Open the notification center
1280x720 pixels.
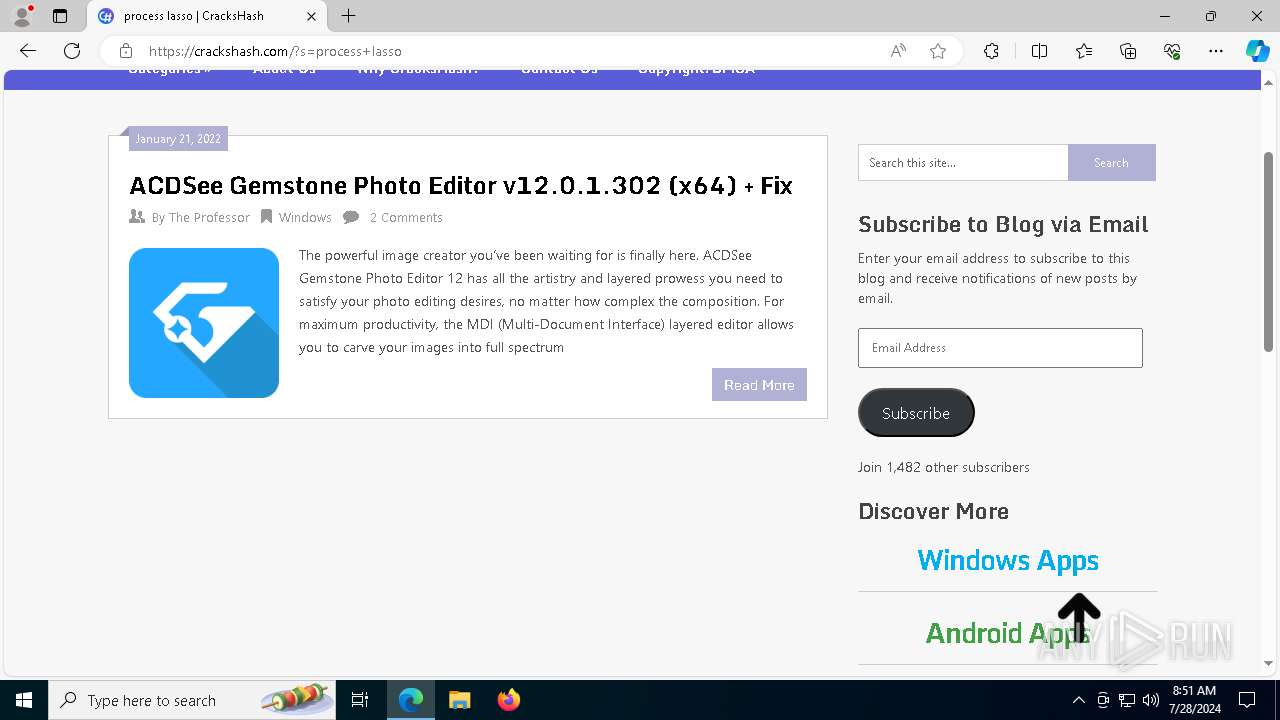1247,700
